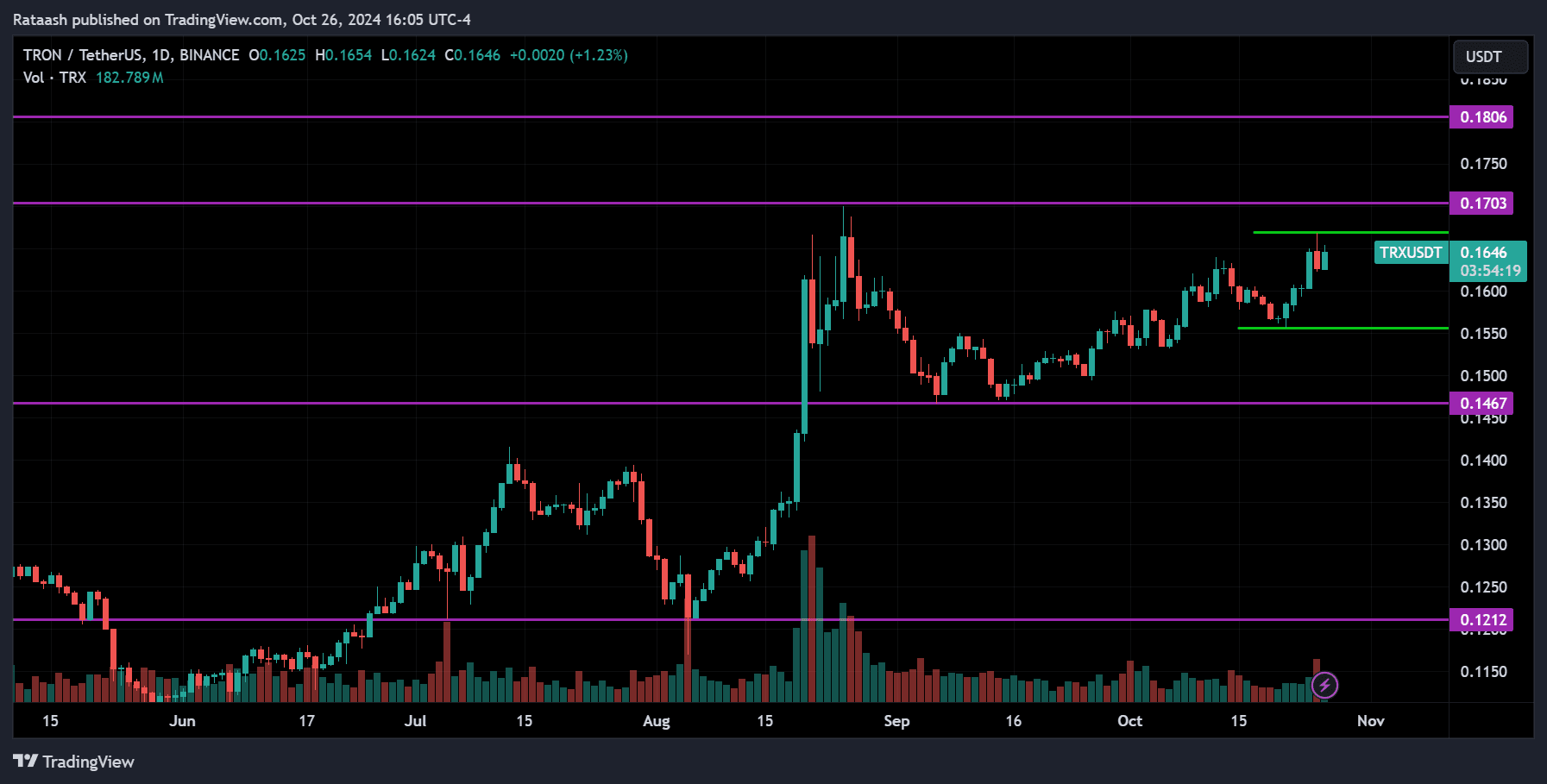Click the change value +0.0020 (+1.23%)
This screenshot has width=1547, height=784.
pos(569,55)
